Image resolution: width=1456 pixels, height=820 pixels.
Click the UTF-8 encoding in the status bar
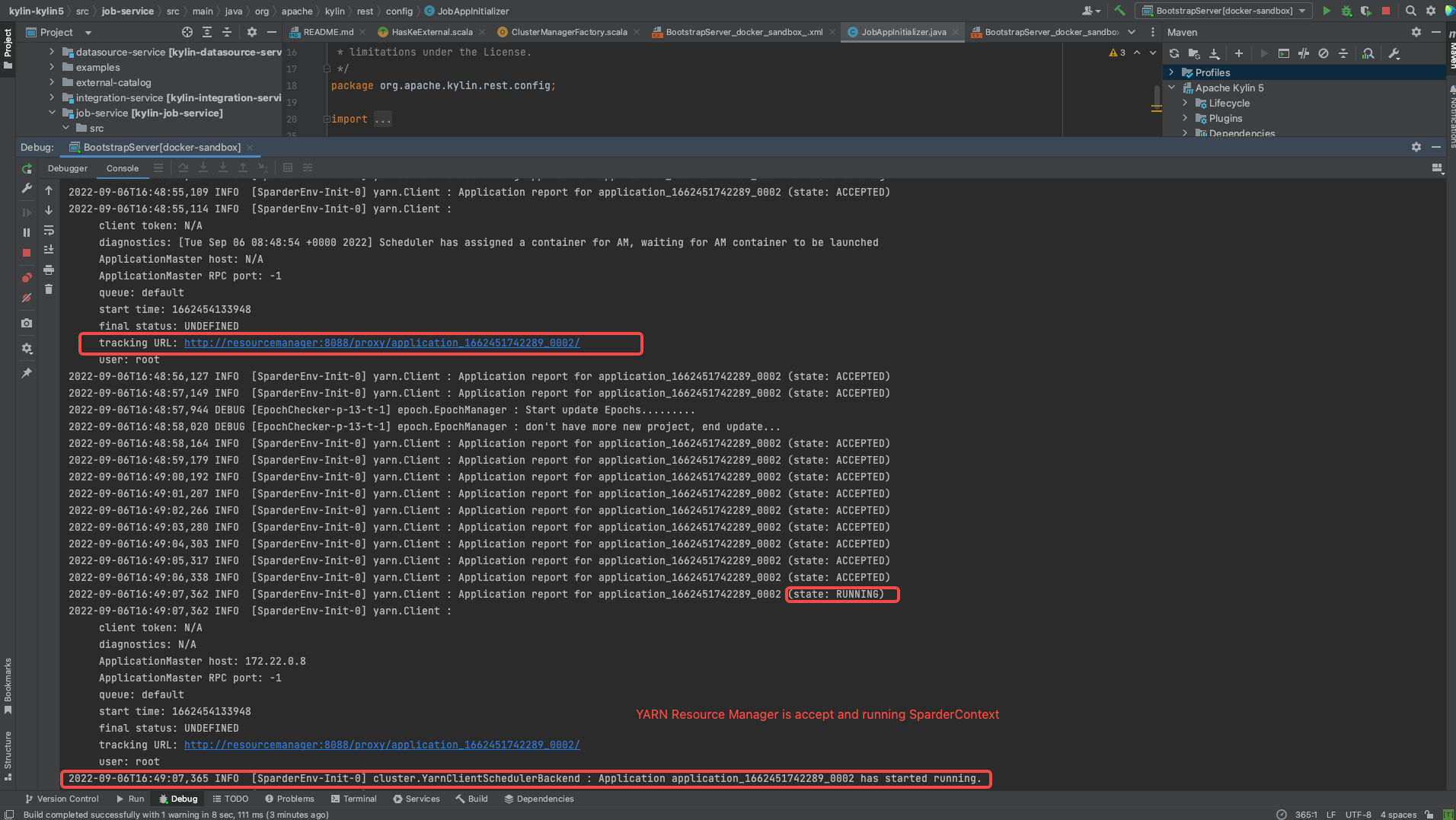point(1358,815)
